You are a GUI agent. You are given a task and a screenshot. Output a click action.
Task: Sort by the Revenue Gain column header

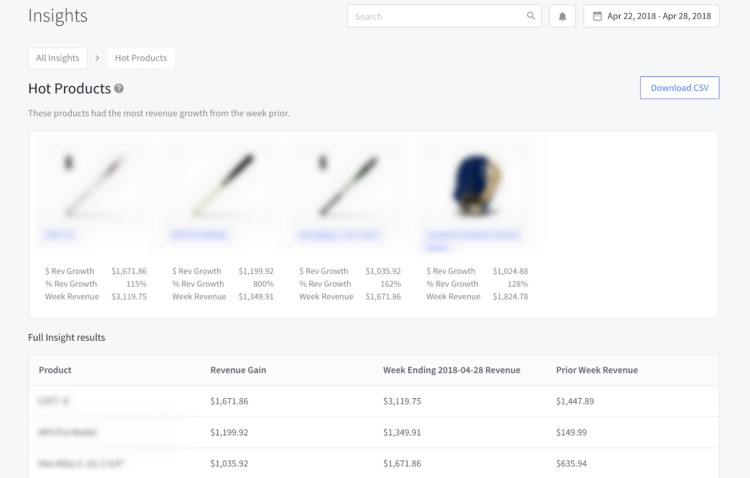(238, 370)
